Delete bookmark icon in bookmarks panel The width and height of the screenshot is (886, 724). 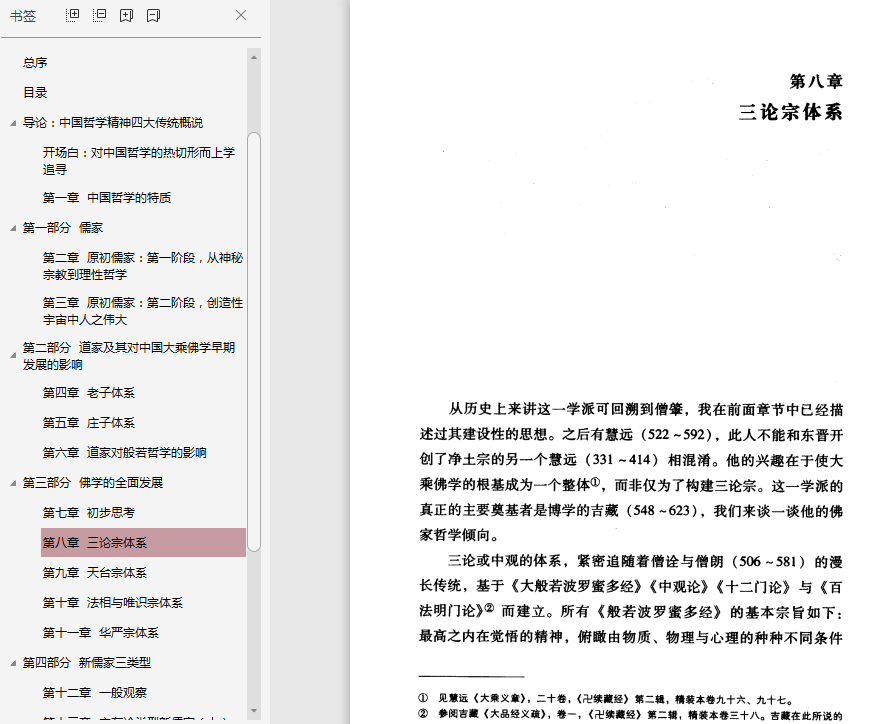click(x=153, y=15)
